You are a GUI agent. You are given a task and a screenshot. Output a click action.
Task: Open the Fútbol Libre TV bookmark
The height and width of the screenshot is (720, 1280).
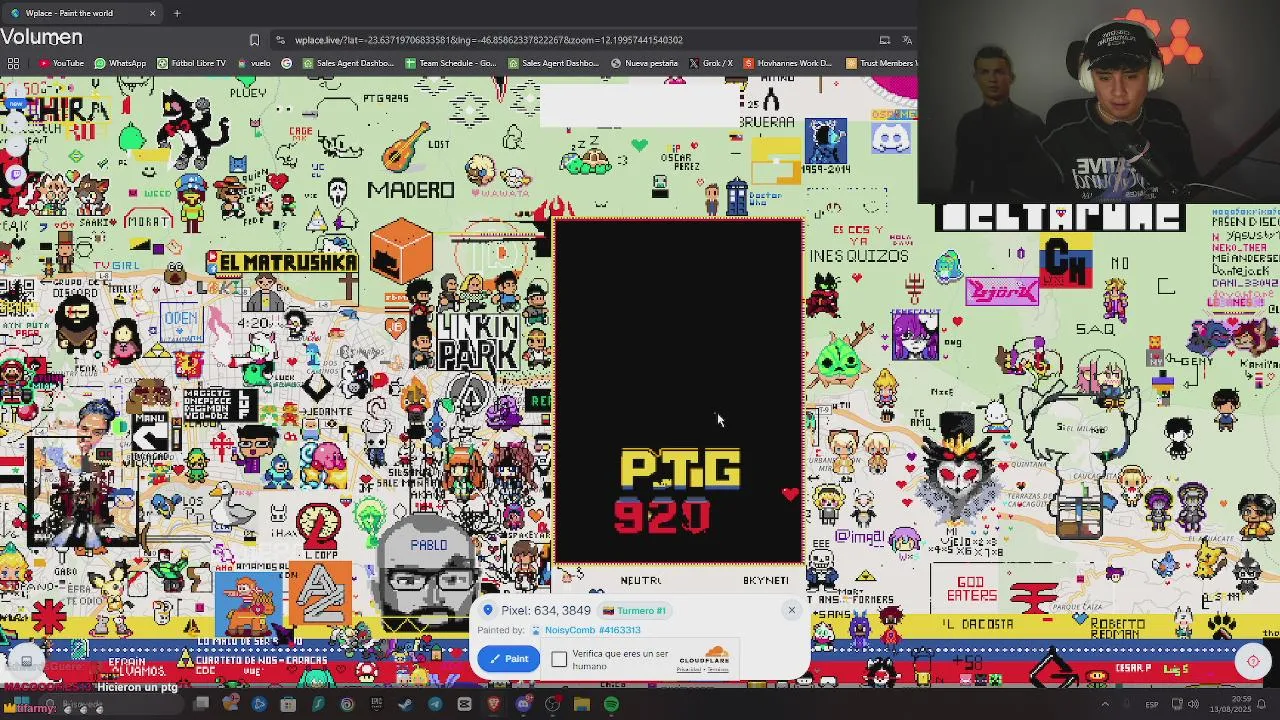click(191, 63)
